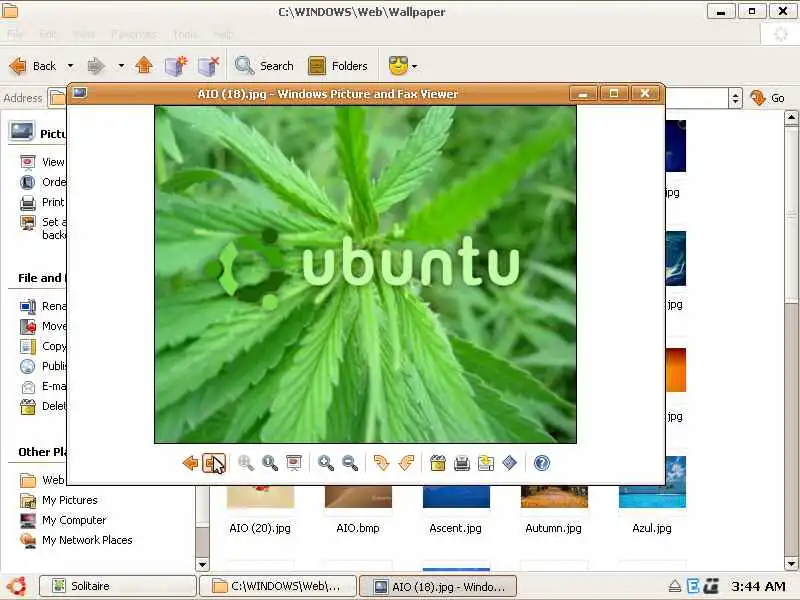
Task: Delete the image from viewer toolbar
Action: [x=437, y=463]
